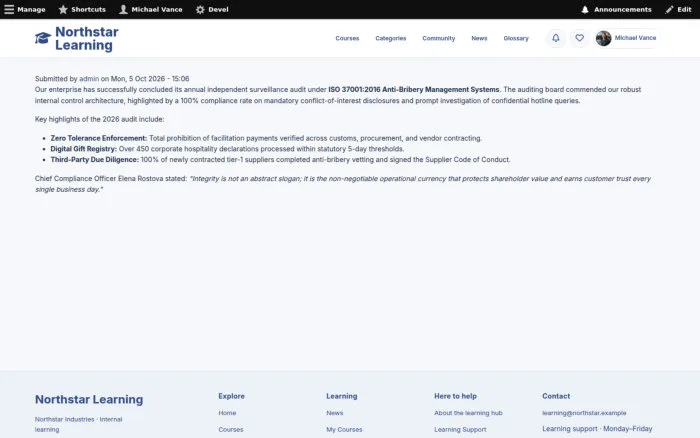Viewport: 700px width, 438px height.
Task: Open the News menu item in header
Action: point(479,38)
